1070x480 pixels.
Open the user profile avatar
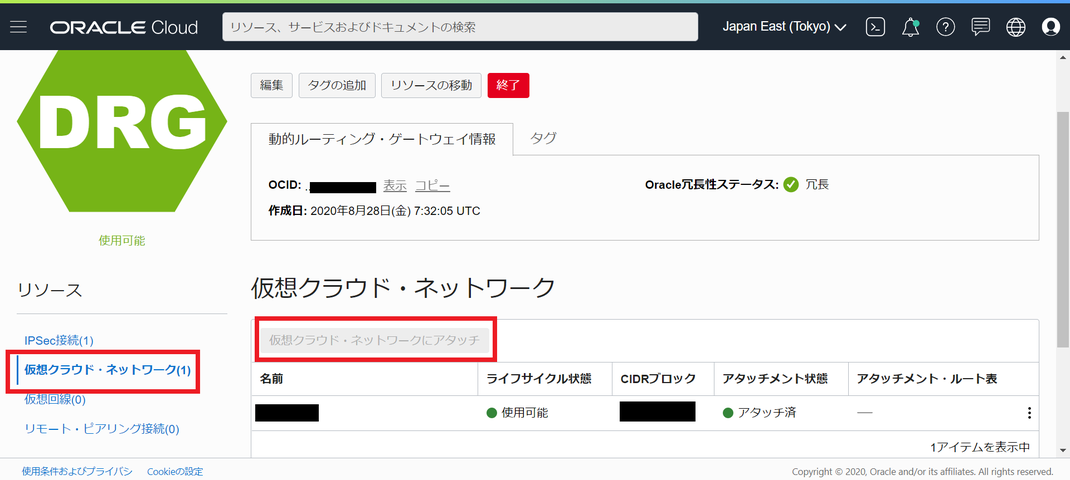(1052, 27)
